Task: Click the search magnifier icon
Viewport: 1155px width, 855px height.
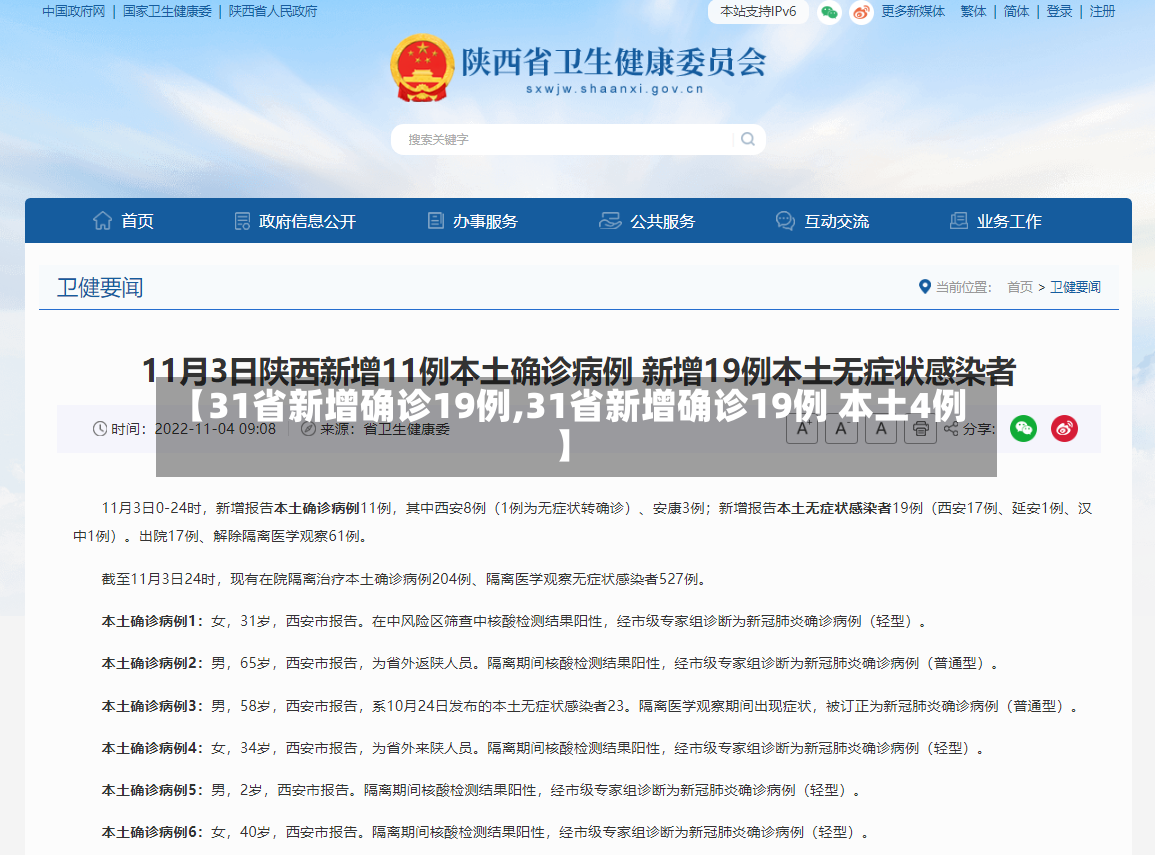Action: tap(748, 139)
